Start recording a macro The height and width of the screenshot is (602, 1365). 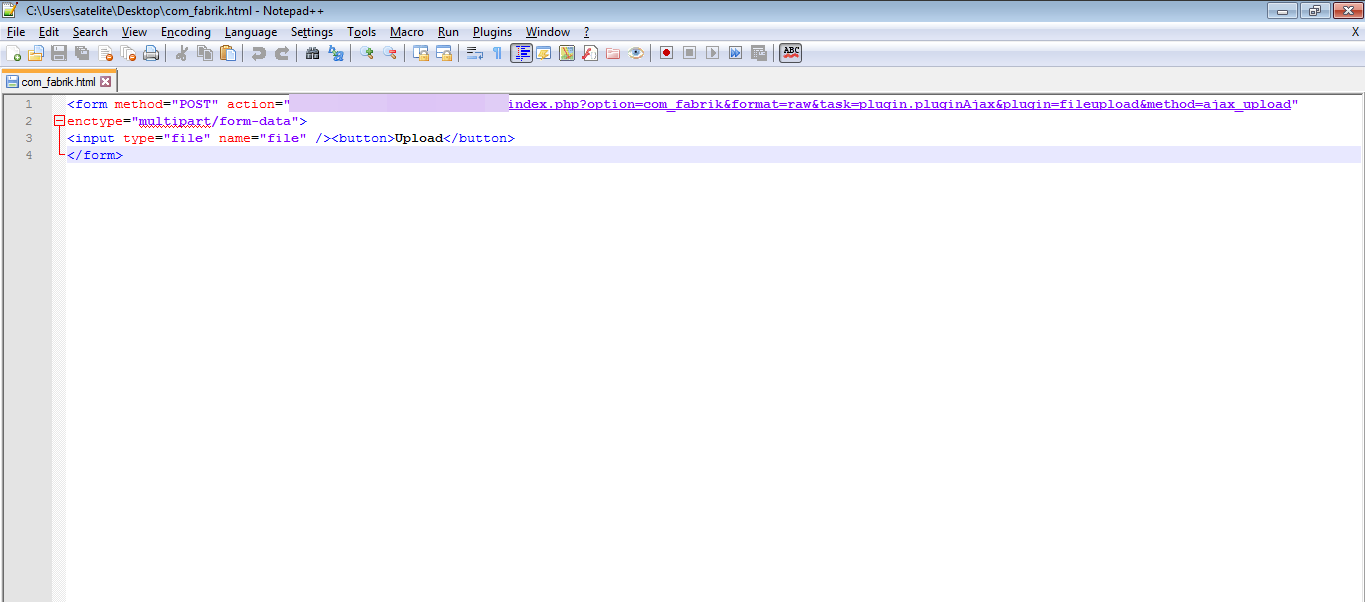(666, 52)
